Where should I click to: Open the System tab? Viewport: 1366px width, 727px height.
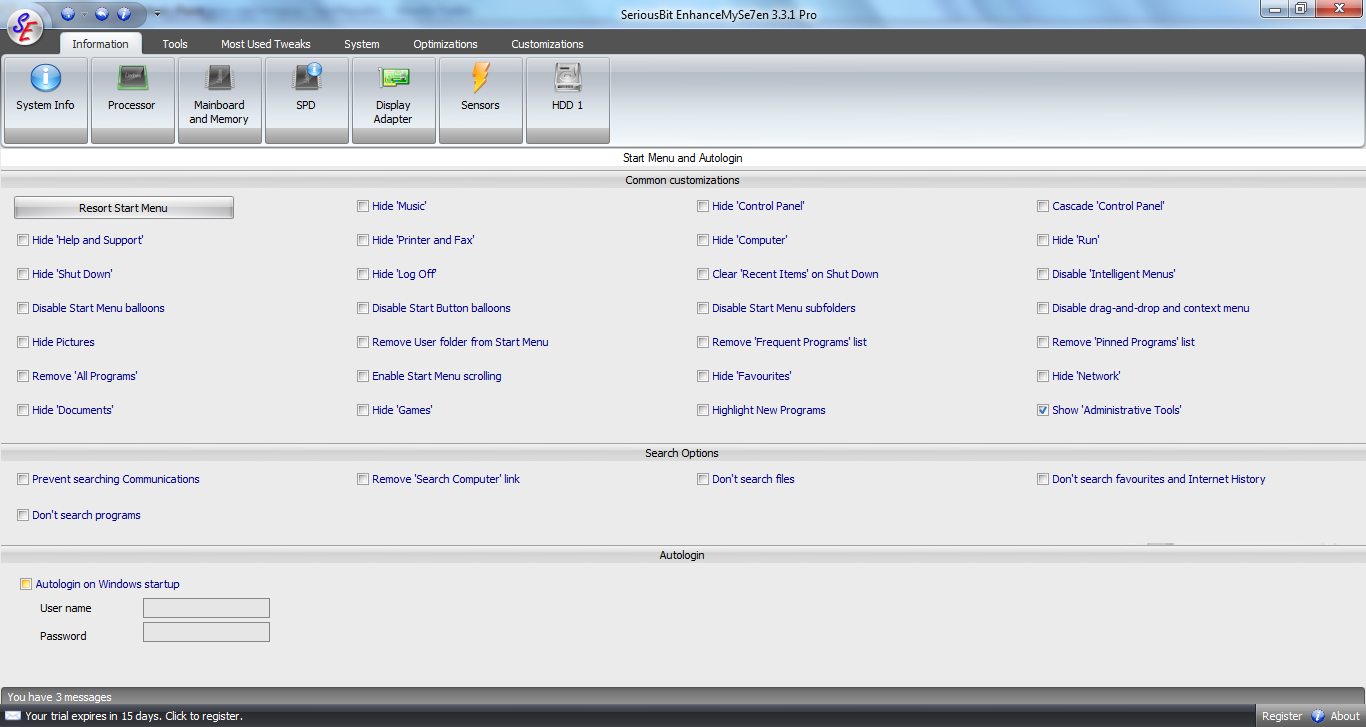362,44
